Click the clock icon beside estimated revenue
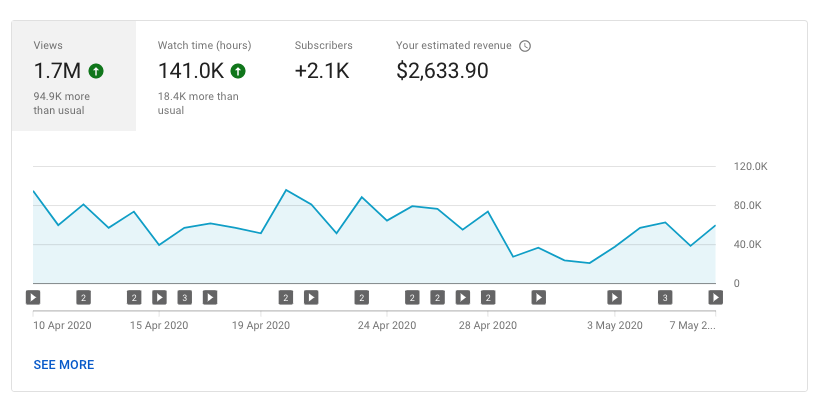The image size is (817, 402). tap(525, 46)
